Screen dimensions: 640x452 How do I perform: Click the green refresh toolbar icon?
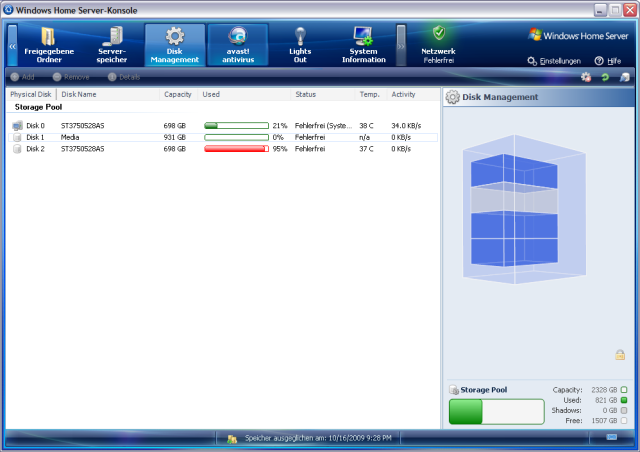coord(605,77)
